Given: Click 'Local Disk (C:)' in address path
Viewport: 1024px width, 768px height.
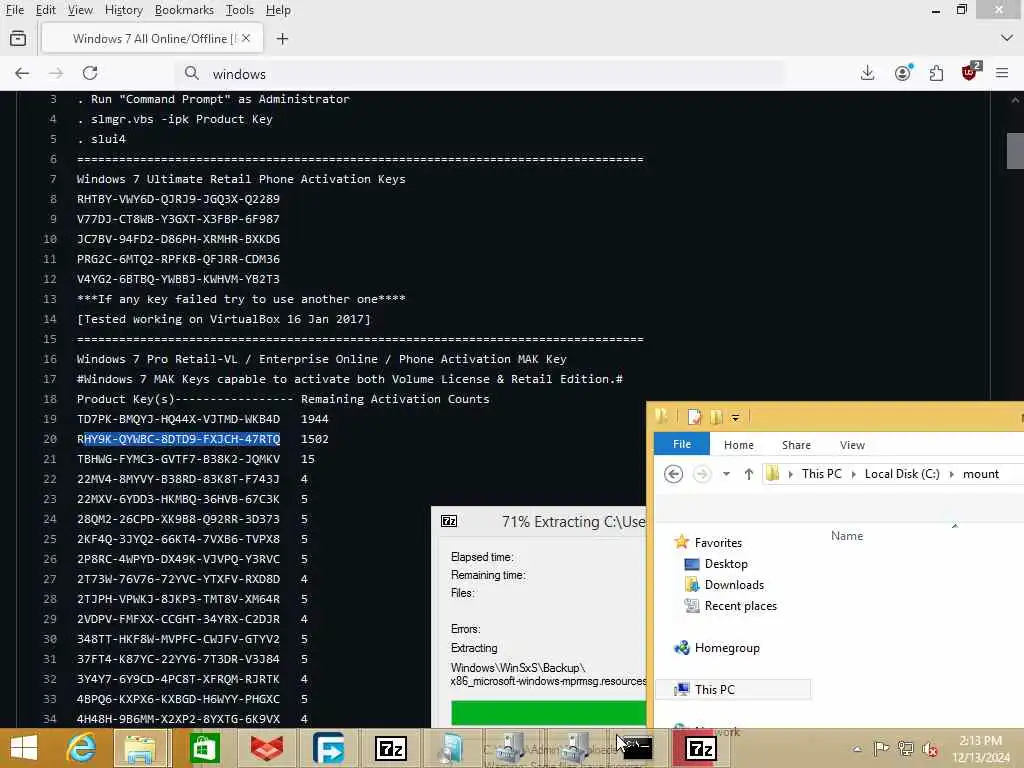Looking at the screenshot, I should 902,473.
